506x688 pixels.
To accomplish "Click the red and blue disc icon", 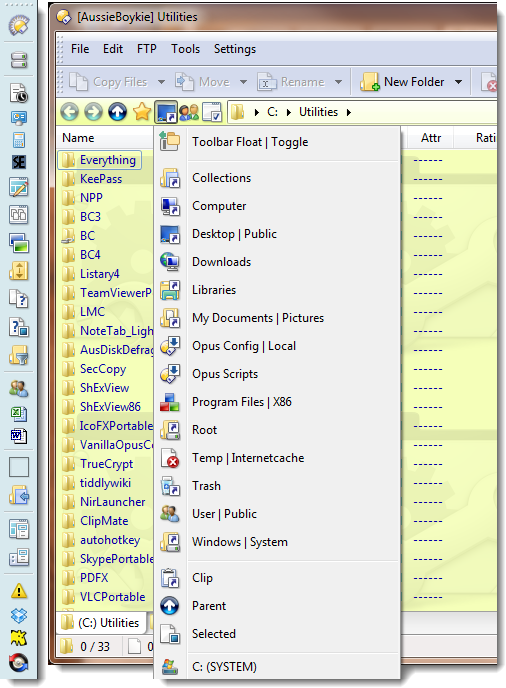I will pyautogui.click(x=19, y=663).
